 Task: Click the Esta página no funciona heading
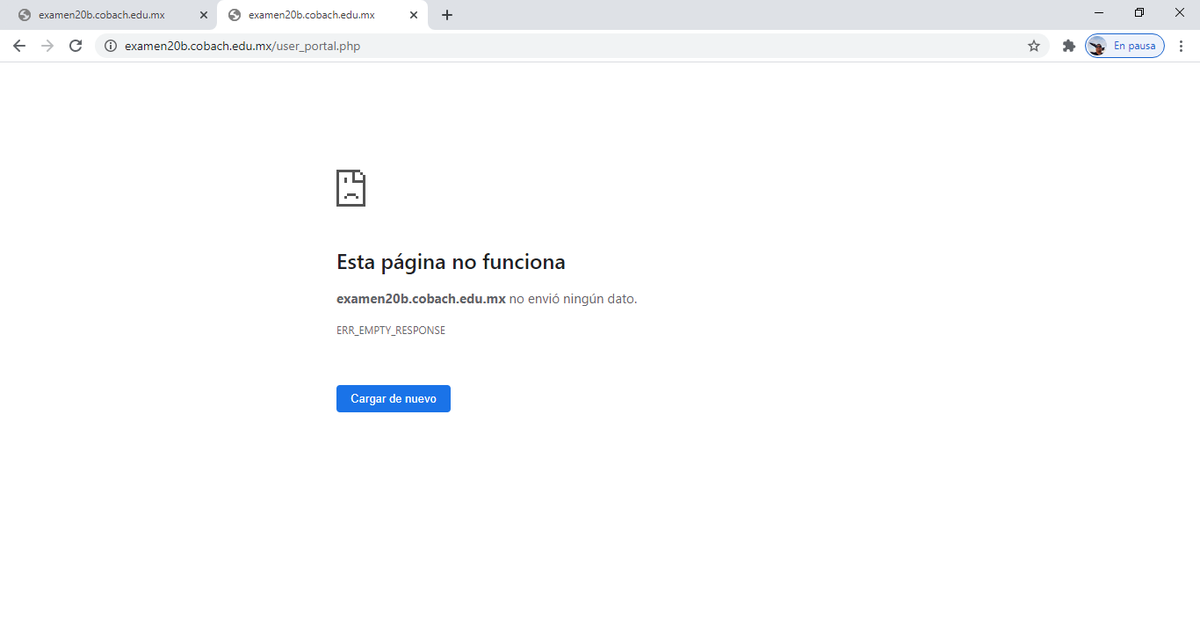click(x=451, y=262)
